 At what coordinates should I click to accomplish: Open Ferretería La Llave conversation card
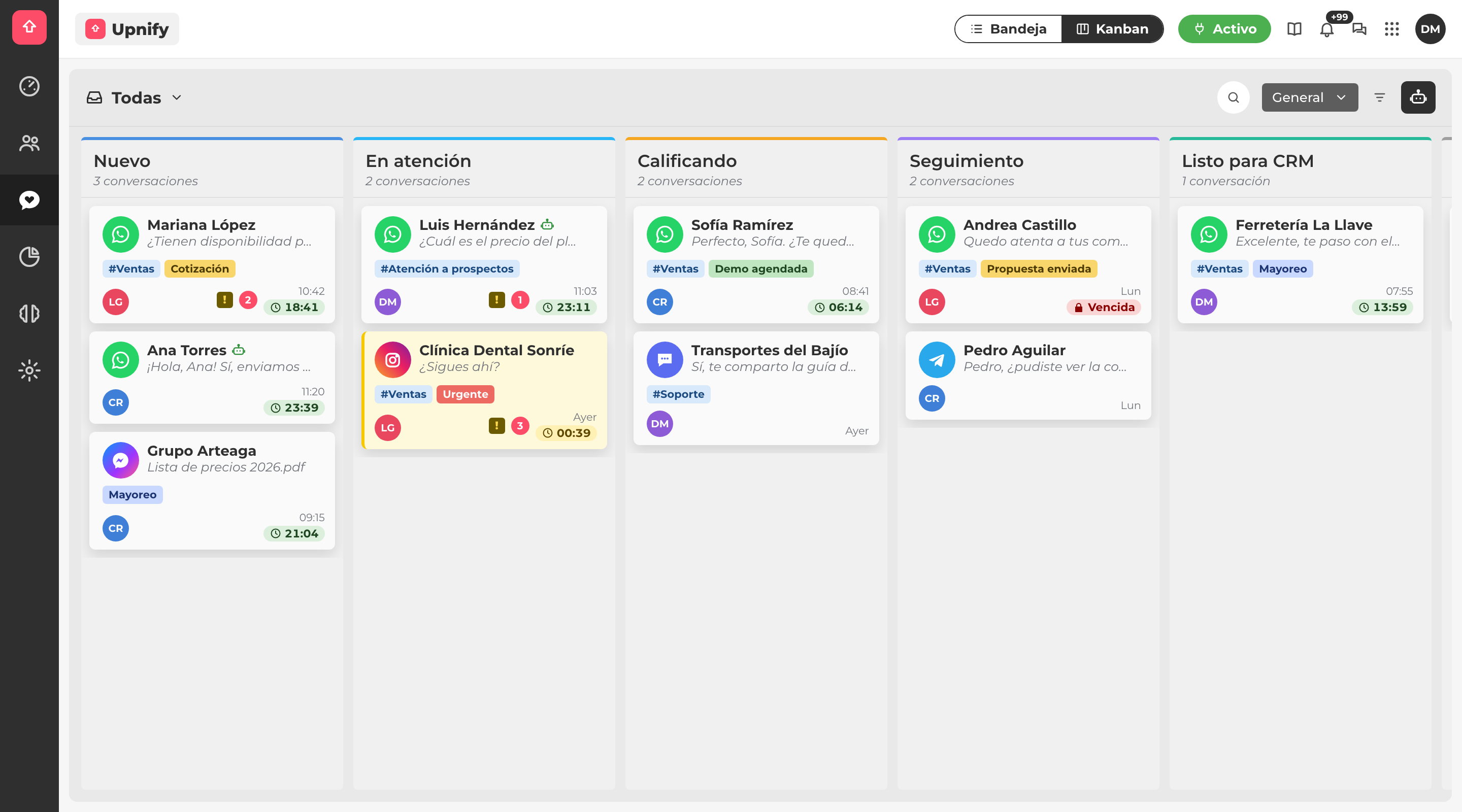1300,264
